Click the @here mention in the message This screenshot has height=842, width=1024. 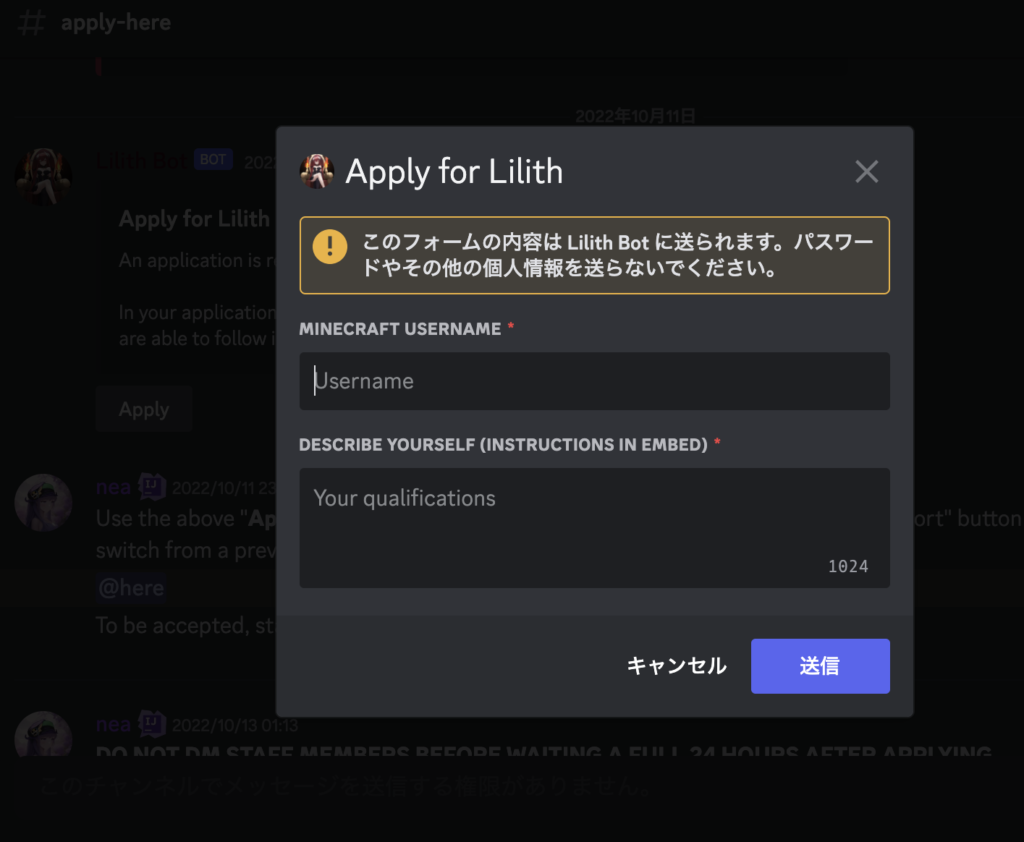(x=130, y=588)
